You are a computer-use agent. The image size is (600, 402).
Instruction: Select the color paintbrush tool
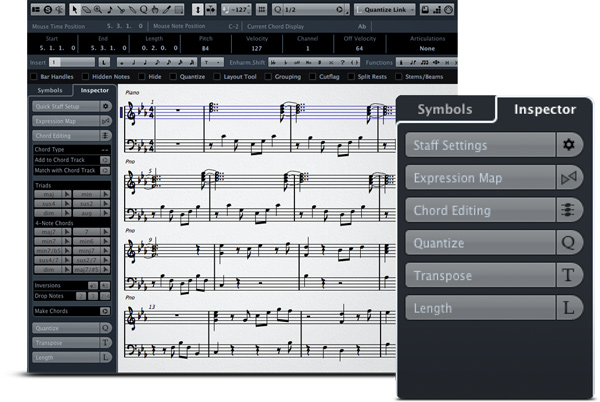[166, 10]
